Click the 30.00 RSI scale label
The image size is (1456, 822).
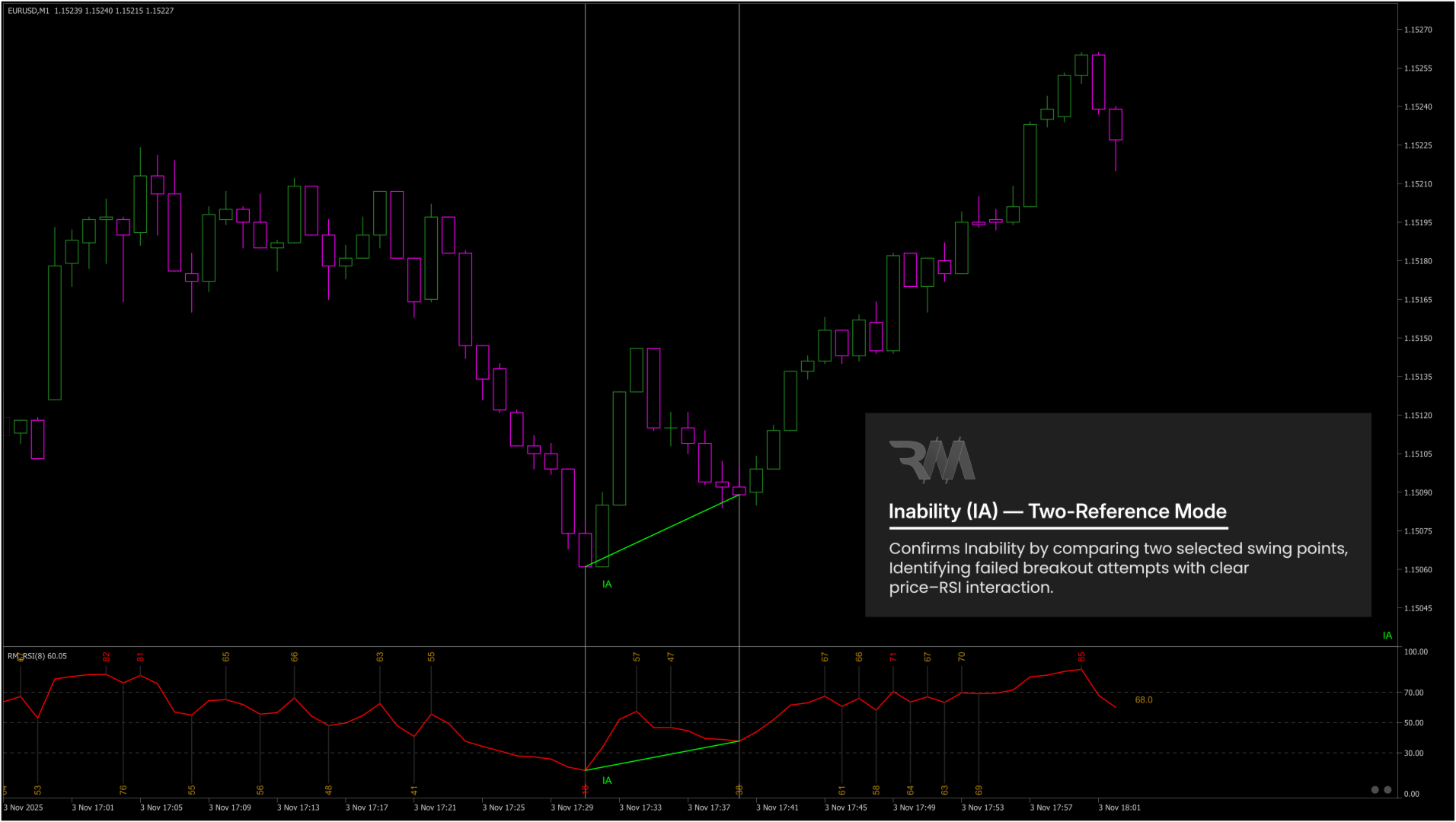tap(1413, 753)
